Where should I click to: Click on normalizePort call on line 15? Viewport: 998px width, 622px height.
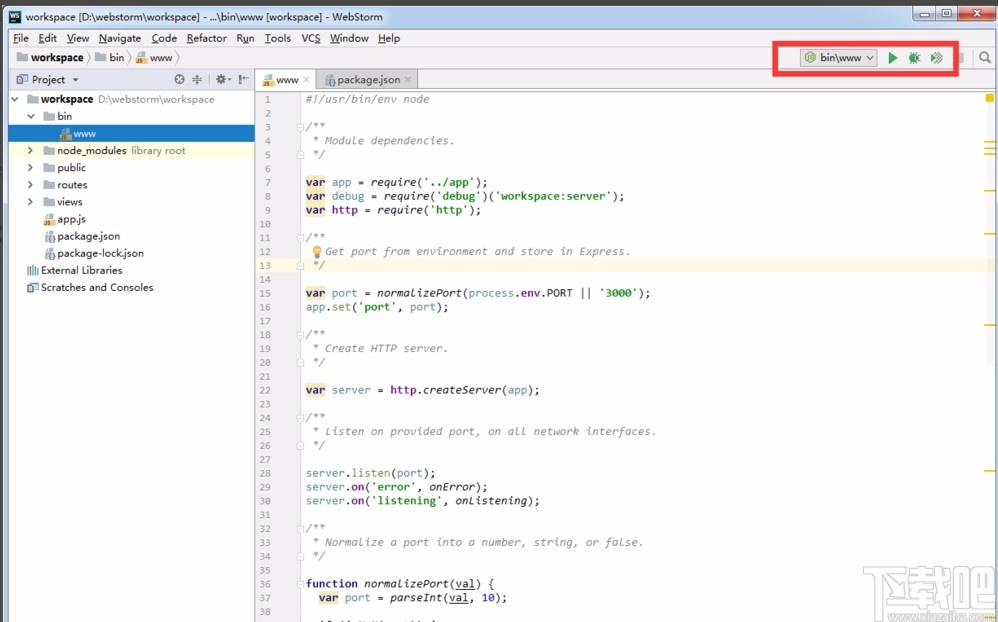[x=419, y=293]
